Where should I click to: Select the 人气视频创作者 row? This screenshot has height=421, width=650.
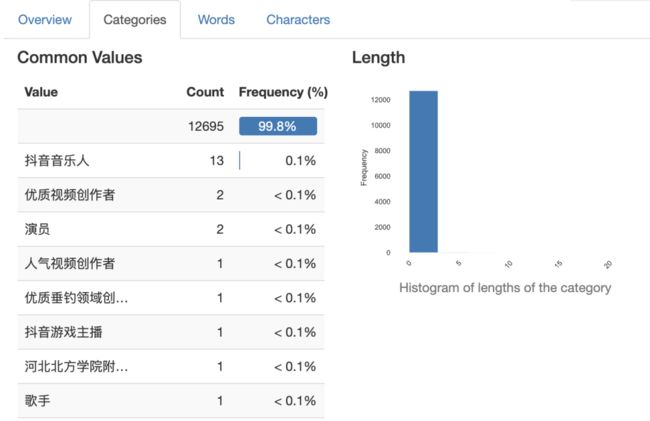pyautogui.click(x=171, y=264)
